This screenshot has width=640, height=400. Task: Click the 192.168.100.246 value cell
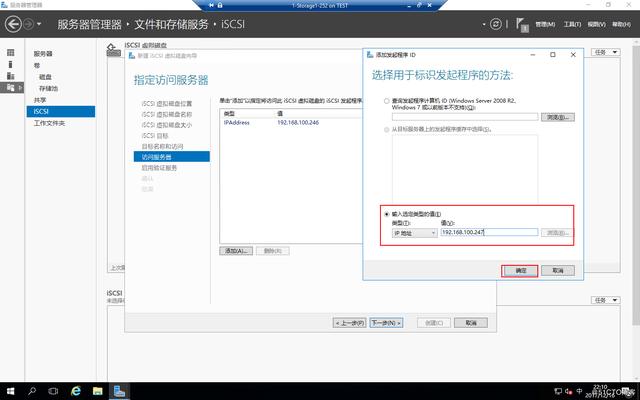298,122
